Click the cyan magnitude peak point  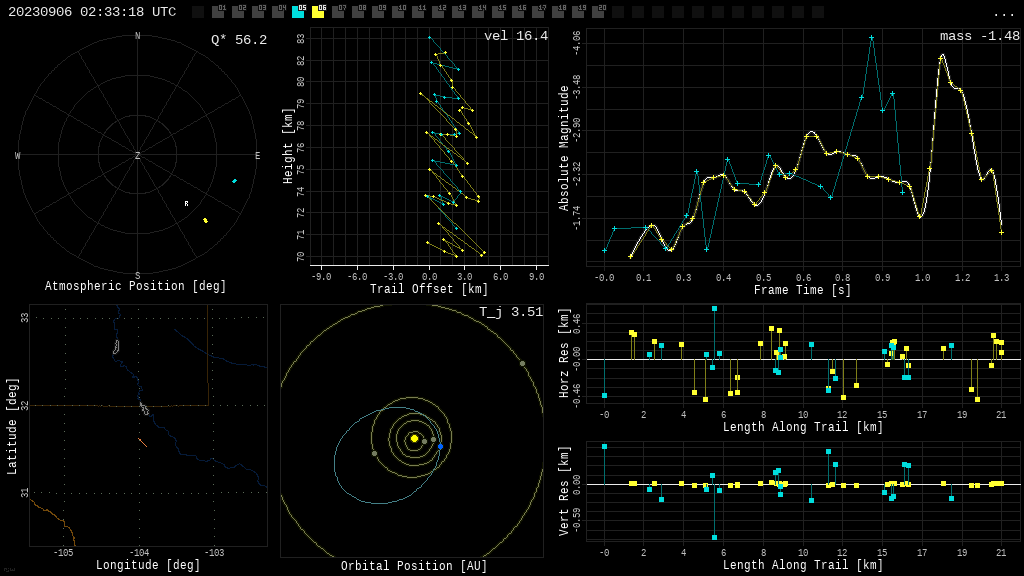871,38
